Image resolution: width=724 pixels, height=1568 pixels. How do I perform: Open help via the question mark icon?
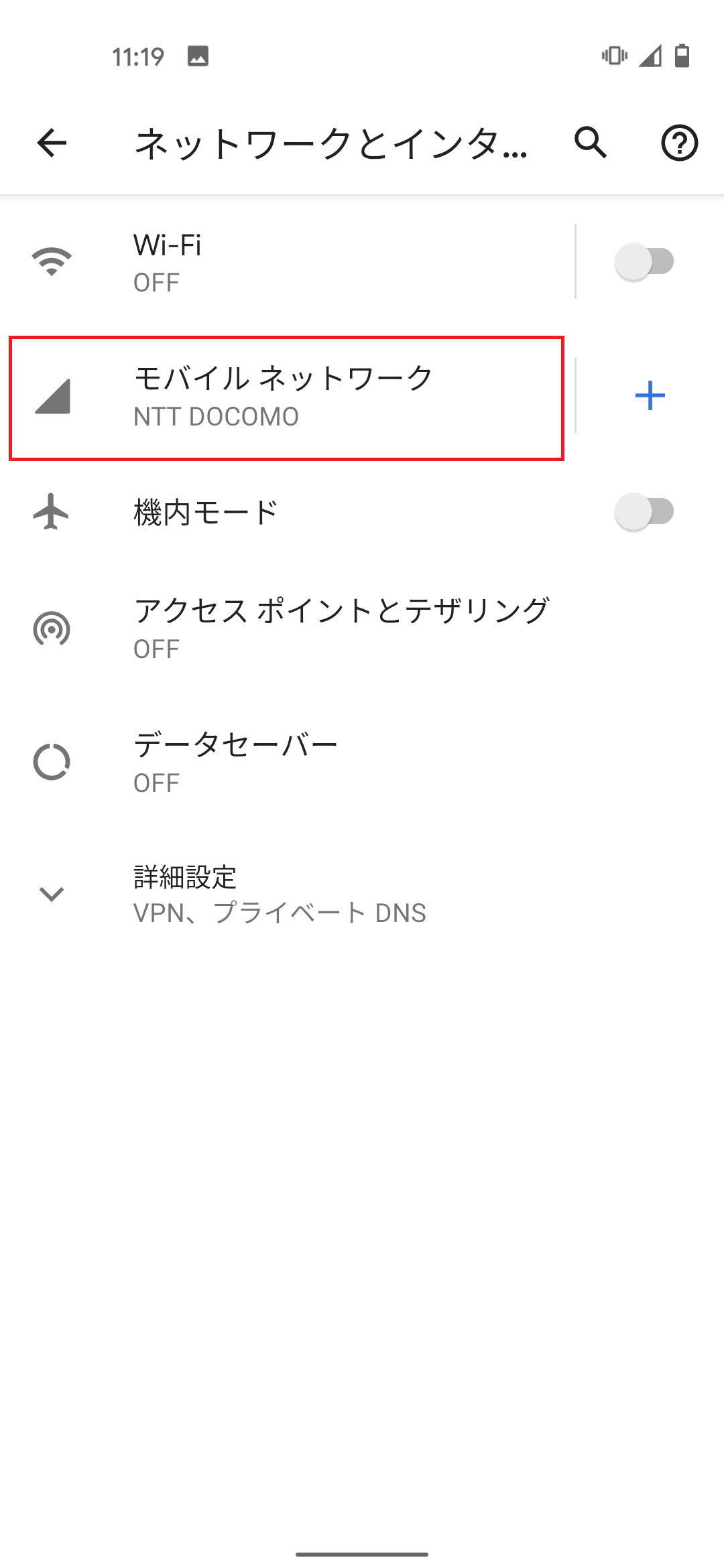[x=679, y=143]
